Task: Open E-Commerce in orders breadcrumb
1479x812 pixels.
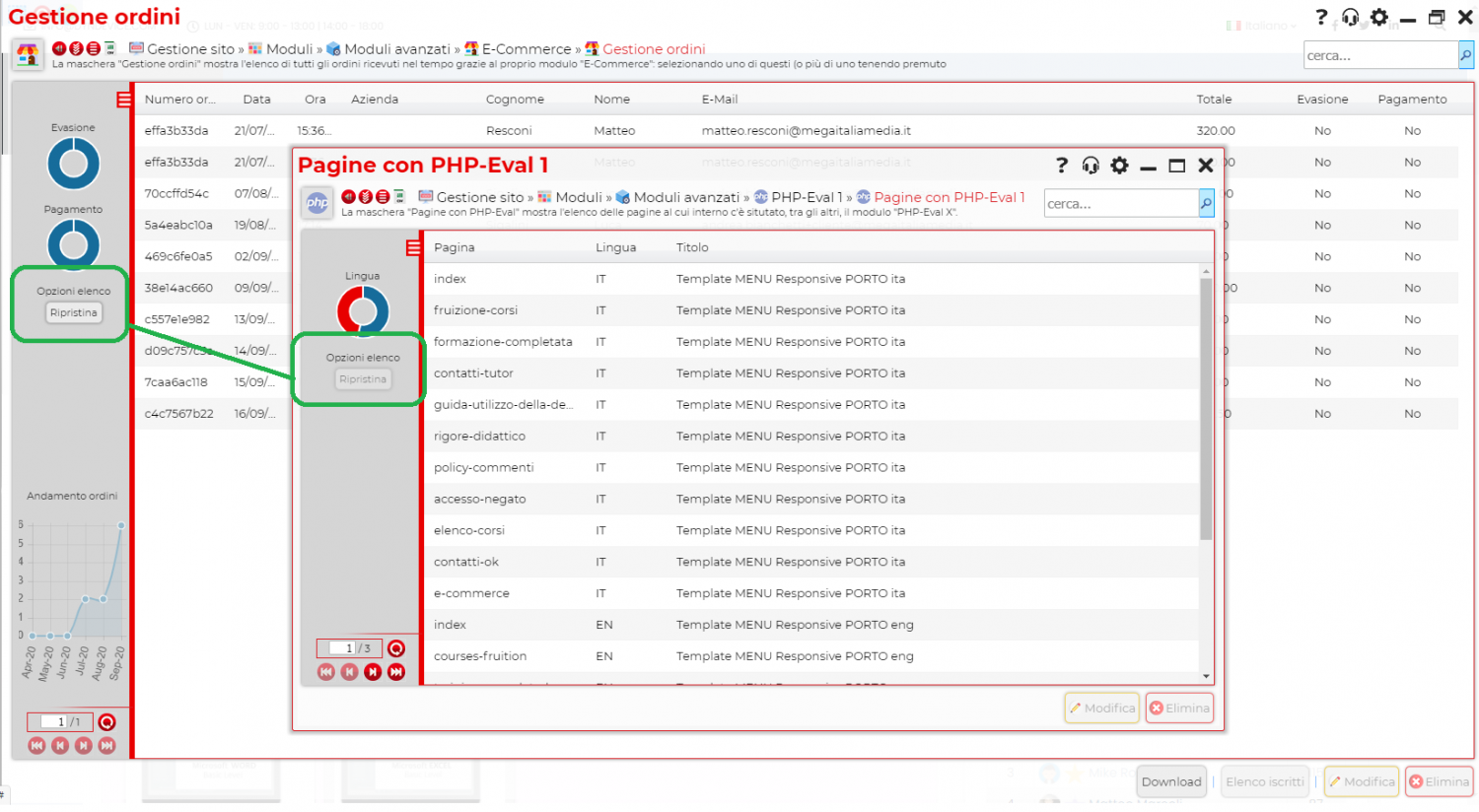Action: click(526, 49)
